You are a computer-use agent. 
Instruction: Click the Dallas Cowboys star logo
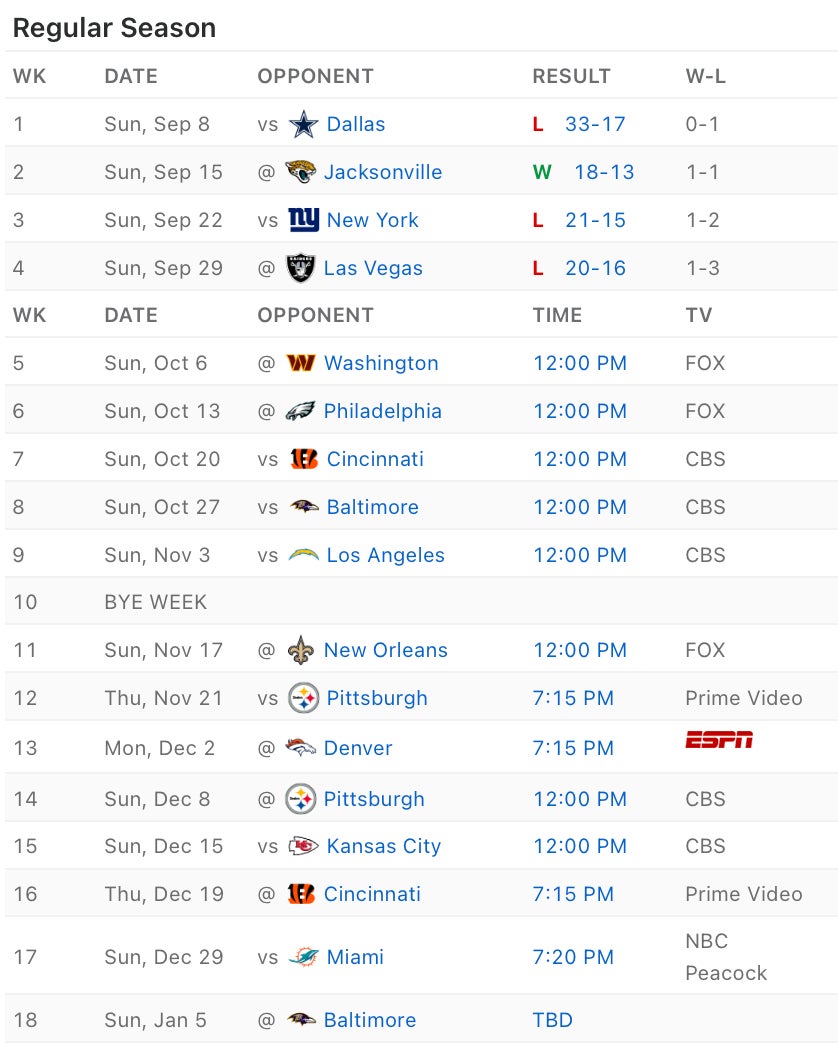[303, 125]
